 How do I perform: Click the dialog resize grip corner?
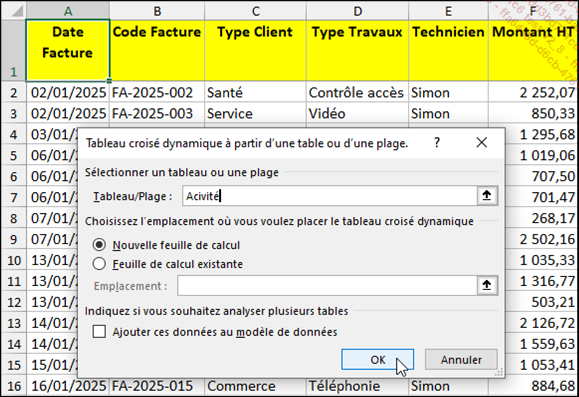click(x=499, y=373)
